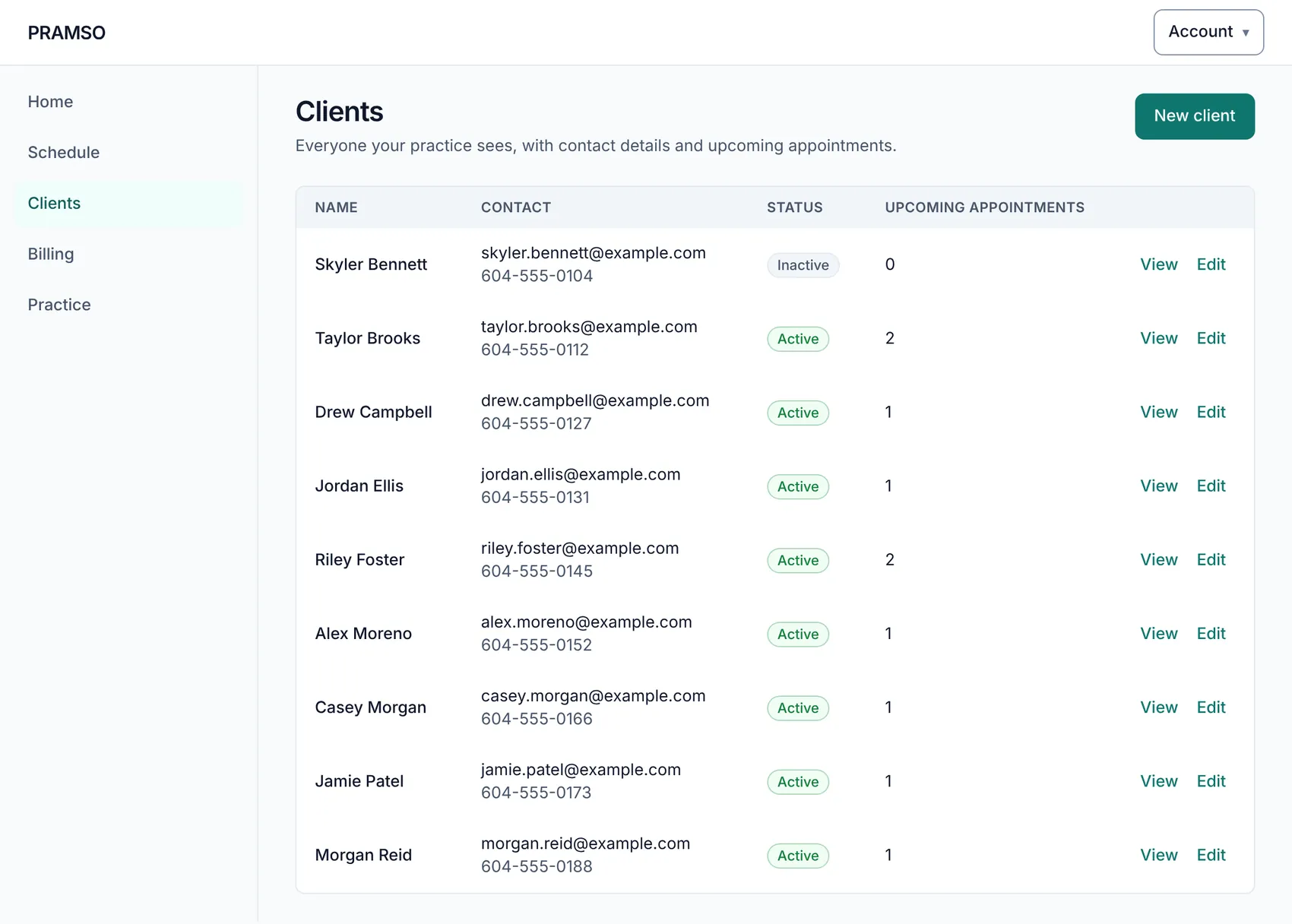This screenshot has height=924, width=1292.
Task: View Riley Foster's record
Action: click(1159, 559)
